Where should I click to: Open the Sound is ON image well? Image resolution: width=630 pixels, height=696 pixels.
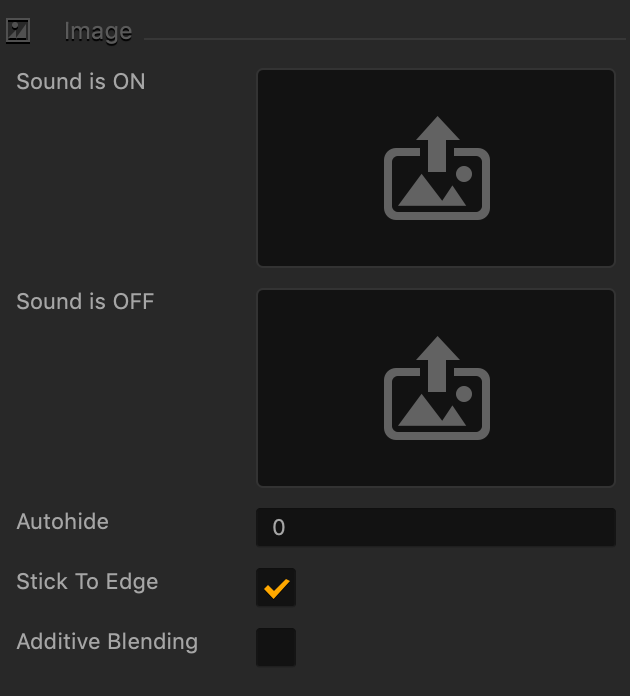coord(436,168)
